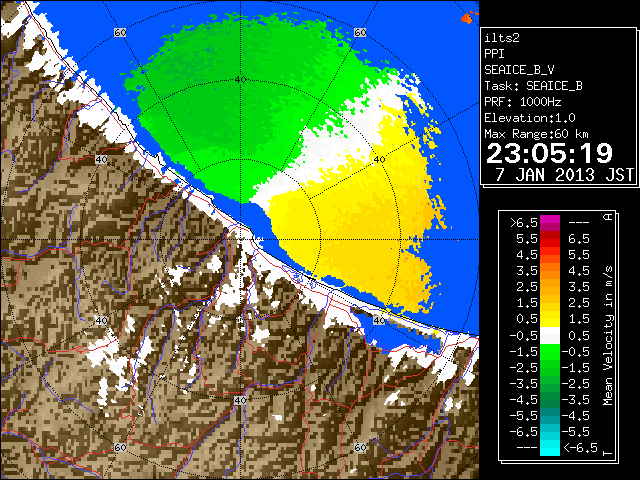Click the letter 'A' atop the legend
Viewport: 640px width, 480px height.
pos(608,216)
